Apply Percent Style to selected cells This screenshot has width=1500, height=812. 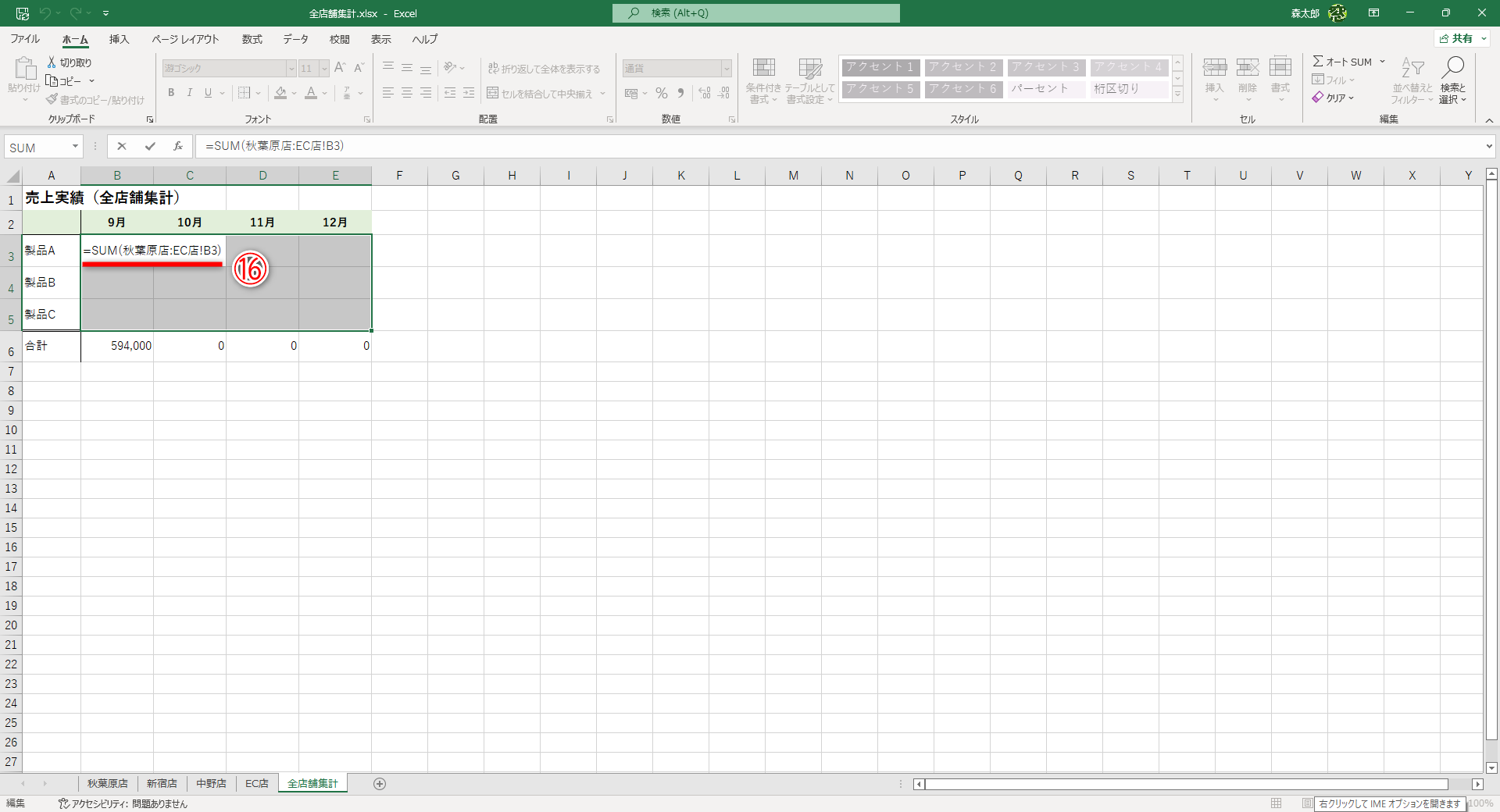tap(662, 93)
